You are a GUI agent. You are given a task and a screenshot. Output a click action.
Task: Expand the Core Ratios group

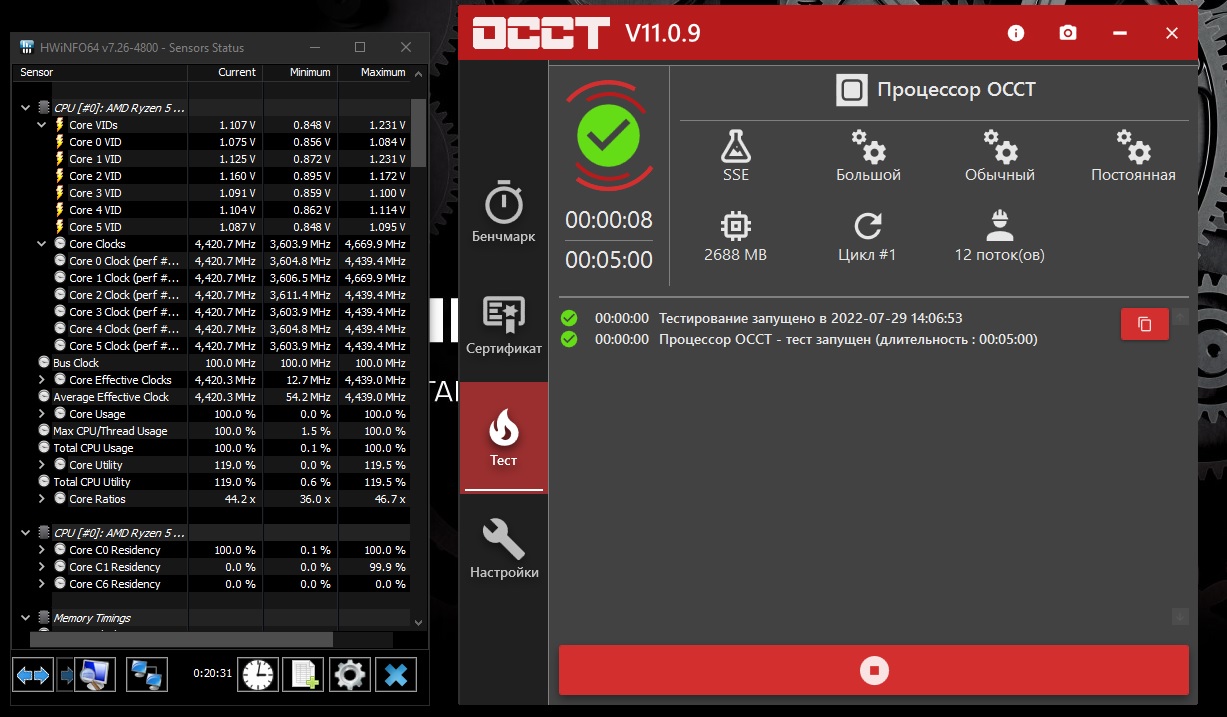click(x=41, y=499)
